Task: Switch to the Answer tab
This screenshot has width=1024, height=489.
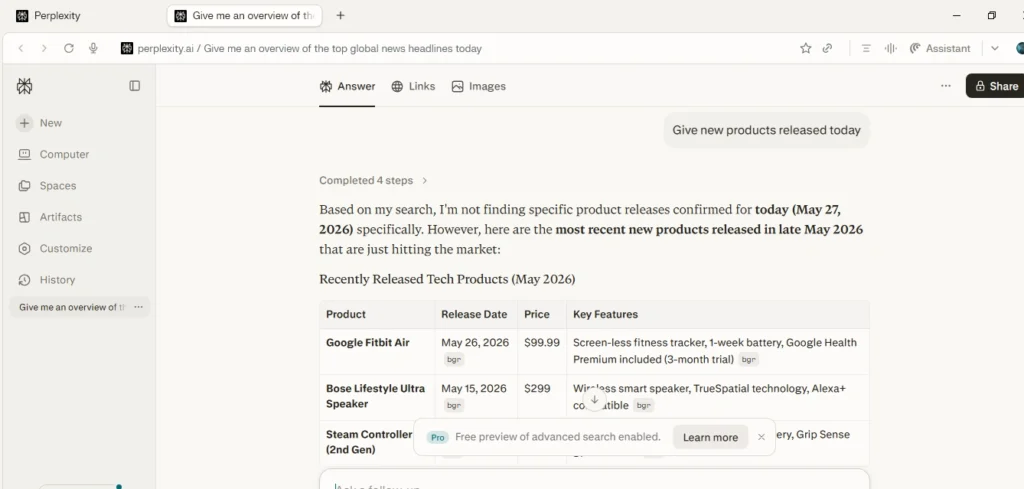Action: tap(347, 86)
